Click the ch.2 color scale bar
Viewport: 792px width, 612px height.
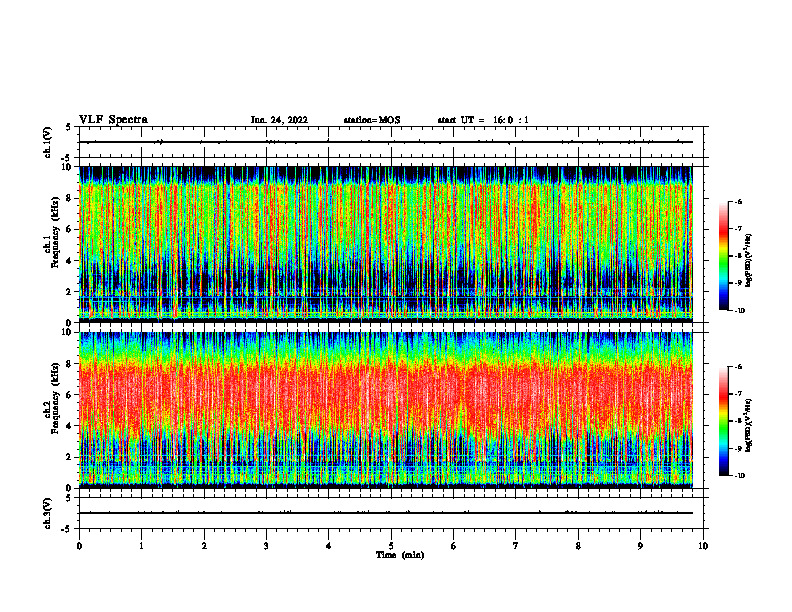(723, 421)
